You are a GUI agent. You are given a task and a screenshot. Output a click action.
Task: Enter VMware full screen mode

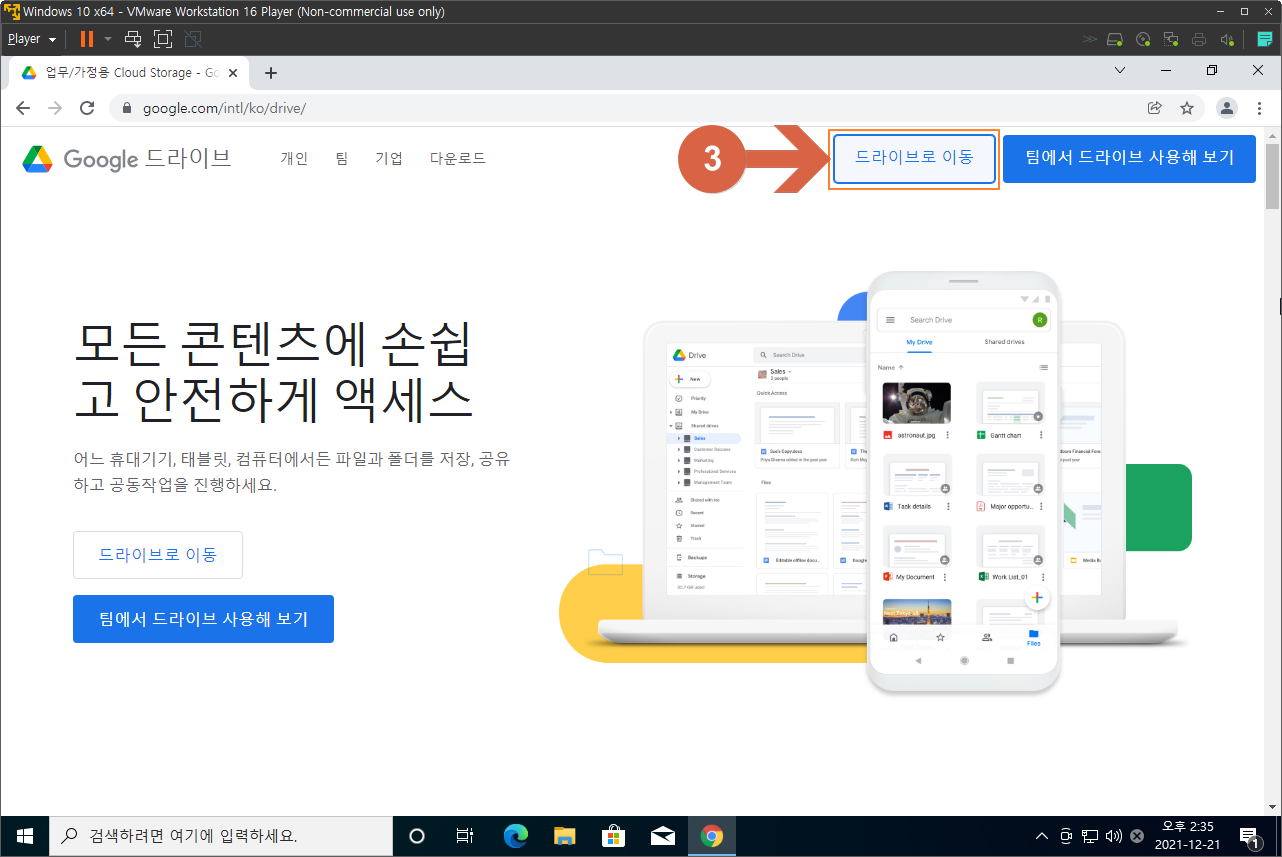coord(163,39)
